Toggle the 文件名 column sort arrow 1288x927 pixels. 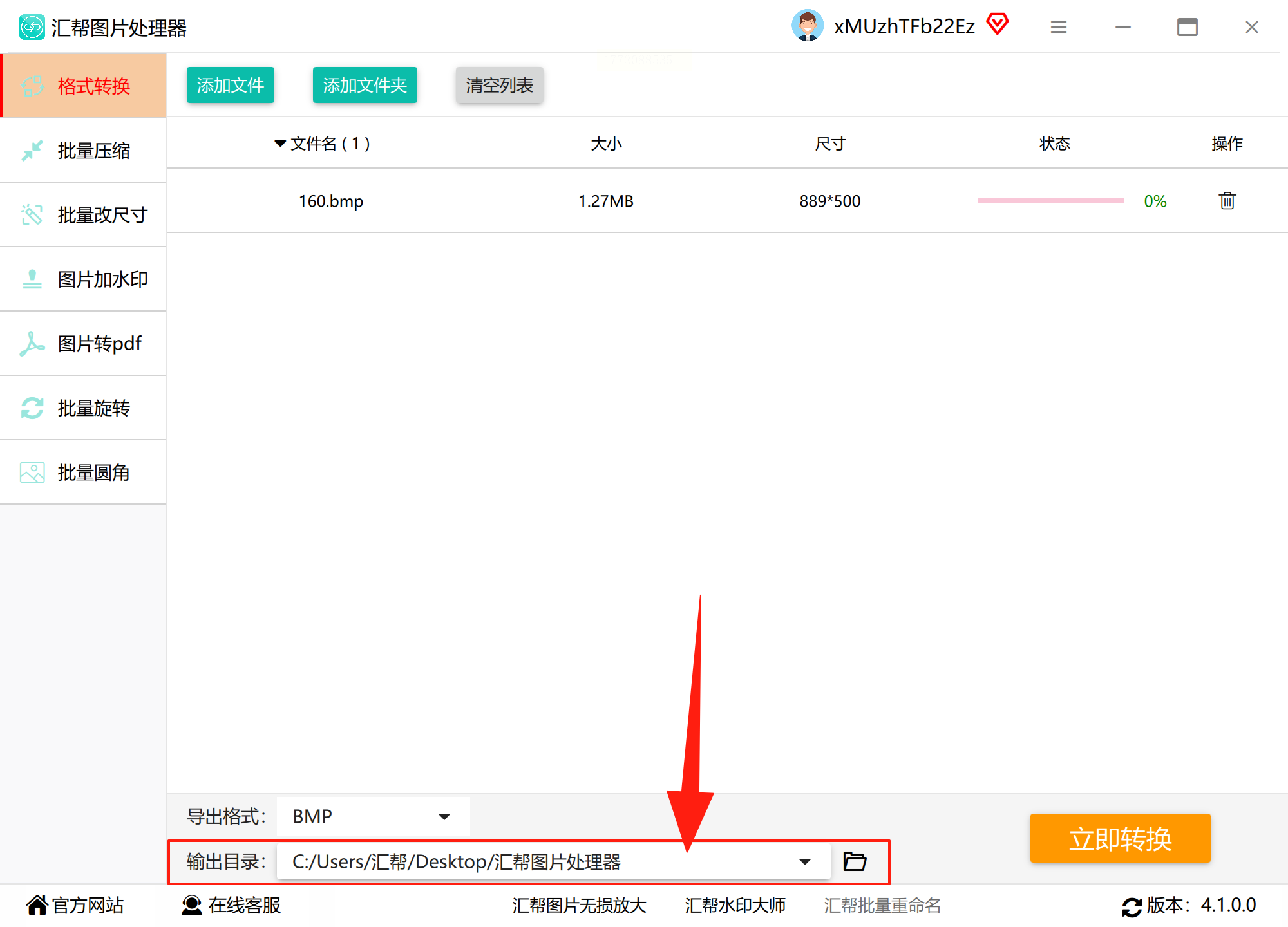pos(280,143)
